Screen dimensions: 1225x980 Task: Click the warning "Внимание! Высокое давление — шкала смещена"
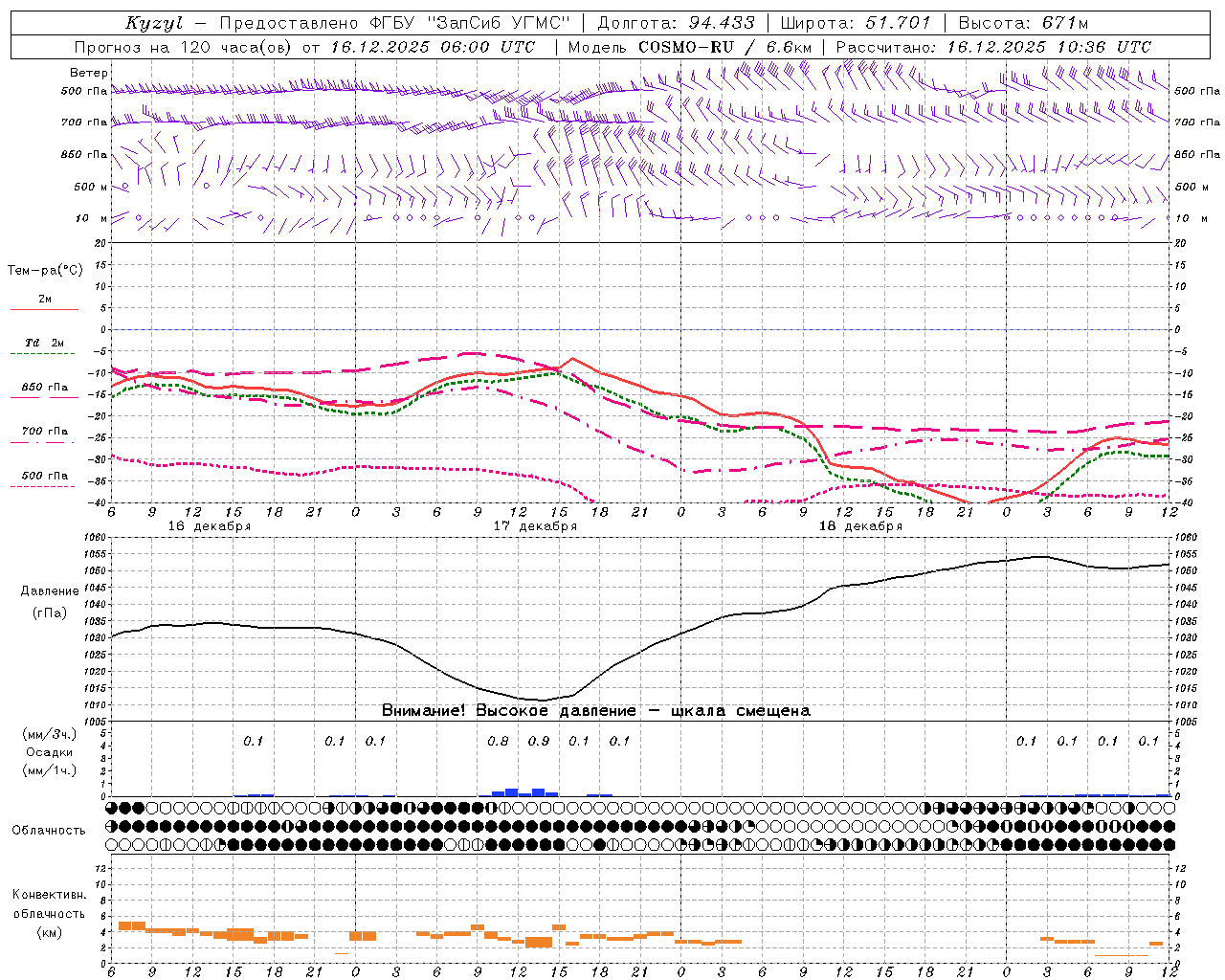(596, 711)
